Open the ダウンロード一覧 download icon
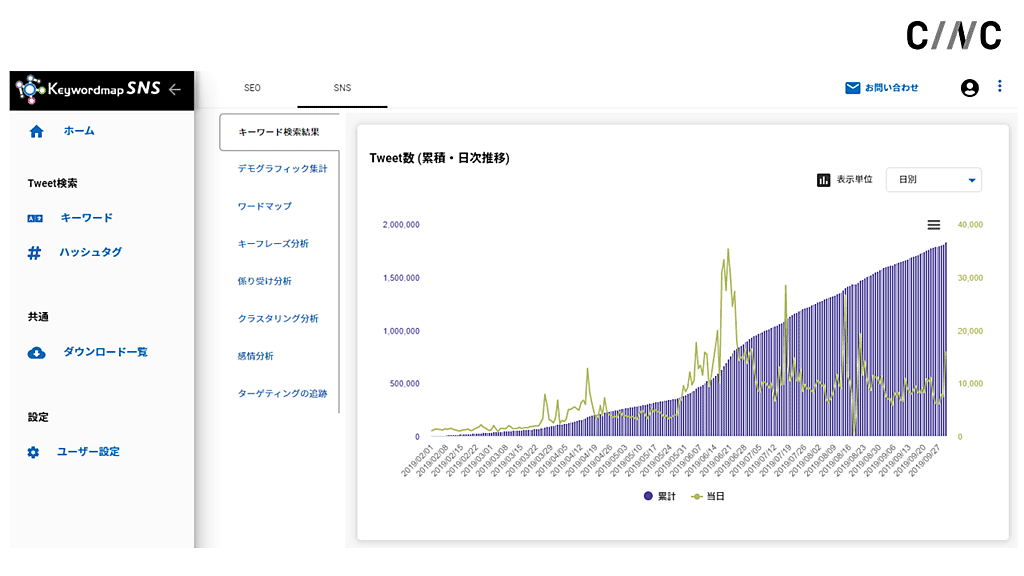The width and height of the screenshot is (1024, 576). (x=36, y=352)
